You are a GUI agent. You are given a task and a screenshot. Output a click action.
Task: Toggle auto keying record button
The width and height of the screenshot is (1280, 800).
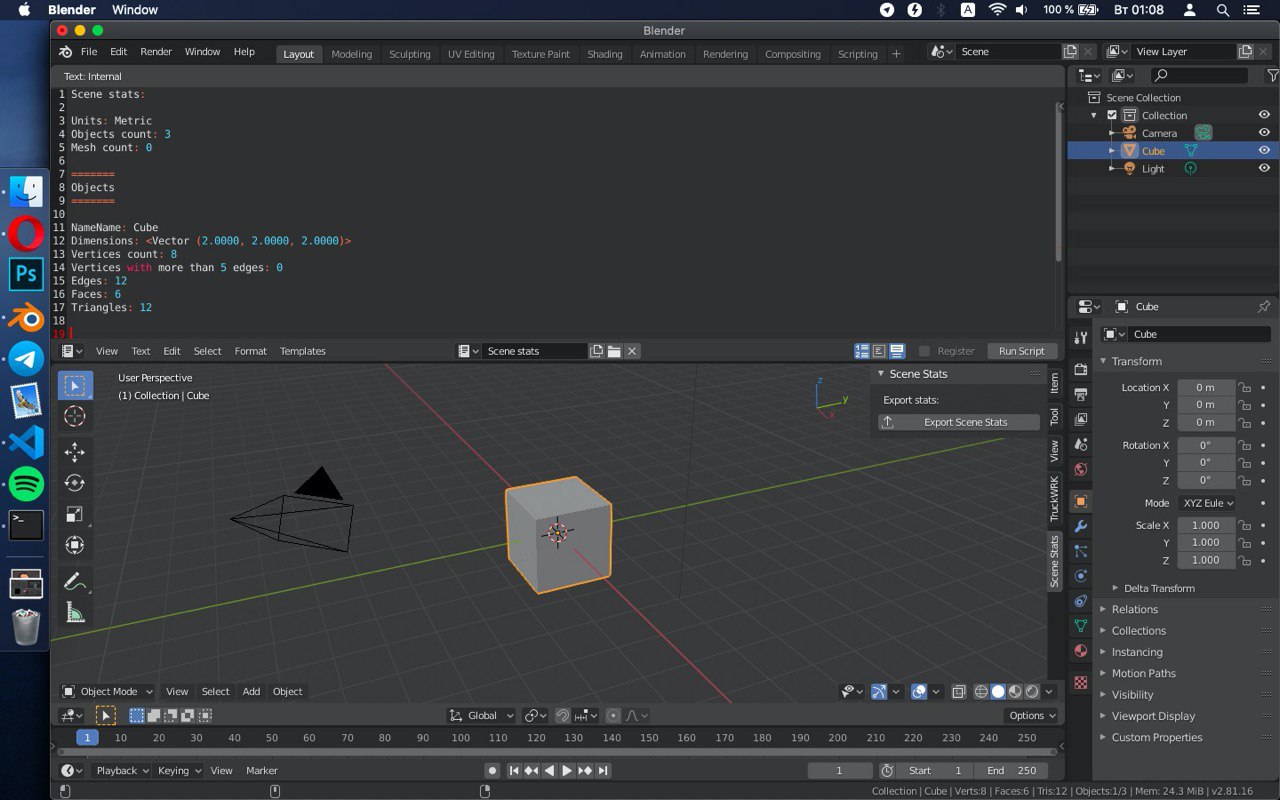(492, 770)
